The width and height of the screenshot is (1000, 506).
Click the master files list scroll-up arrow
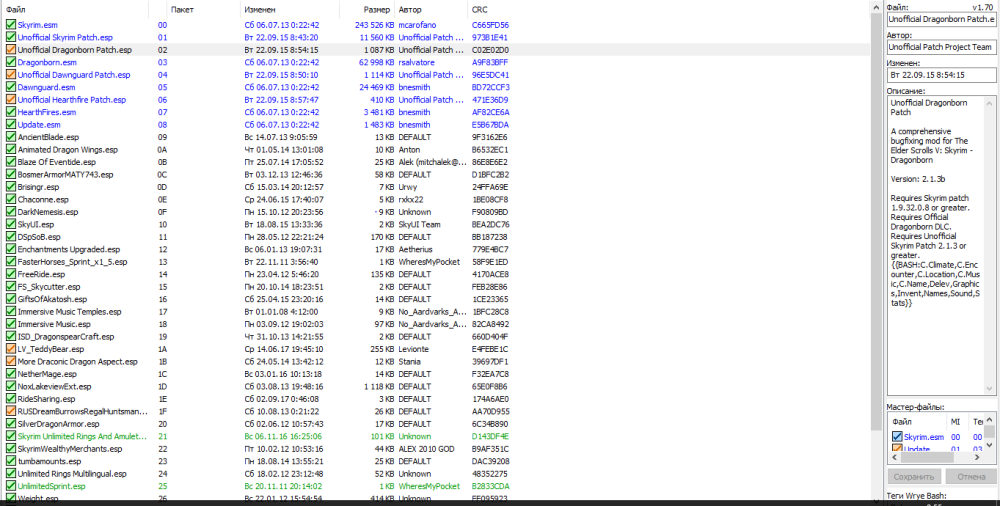tap(990, 419)
